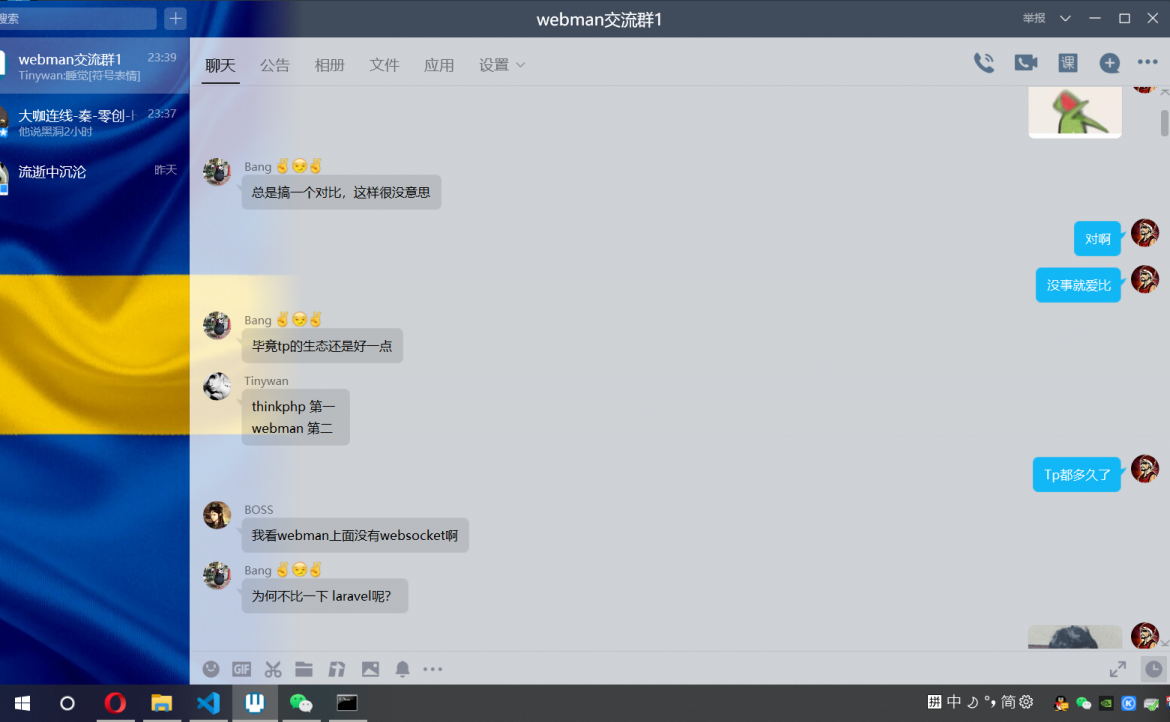
Task: Open Opera browser from taskbar
Action: 115,703
